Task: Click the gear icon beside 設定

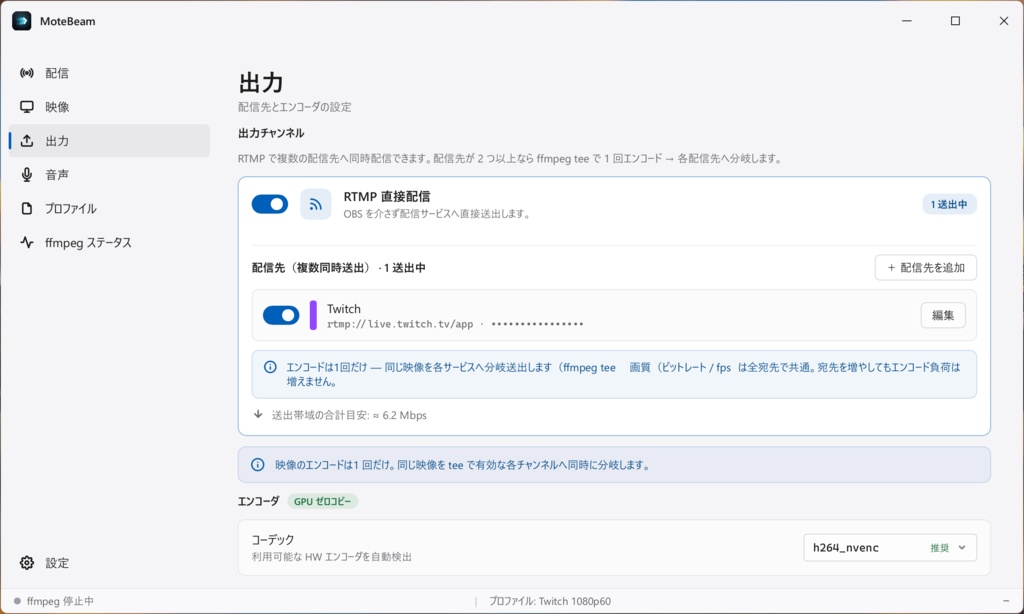Action: point(27,563)
